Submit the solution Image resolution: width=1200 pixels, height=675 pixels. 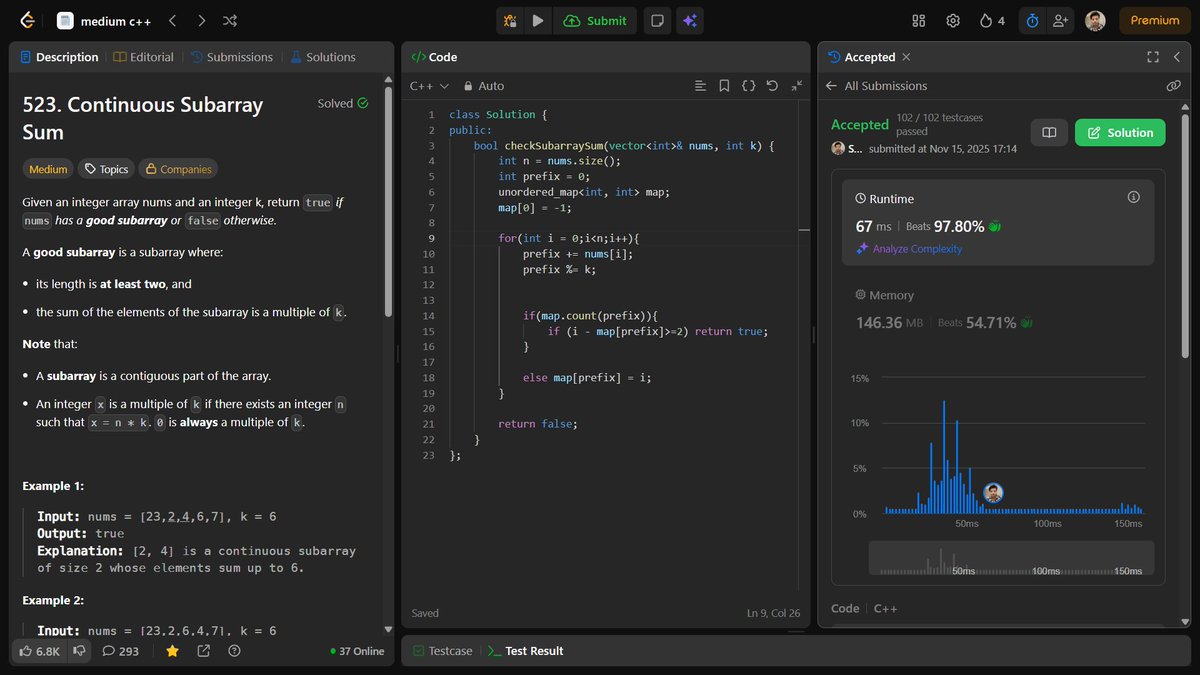point(595,20)
